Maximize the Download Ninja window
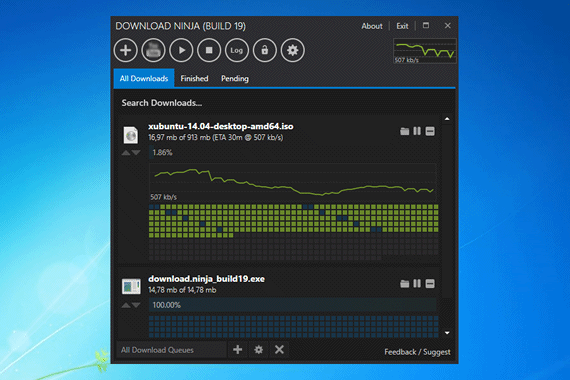 (426, 25)
